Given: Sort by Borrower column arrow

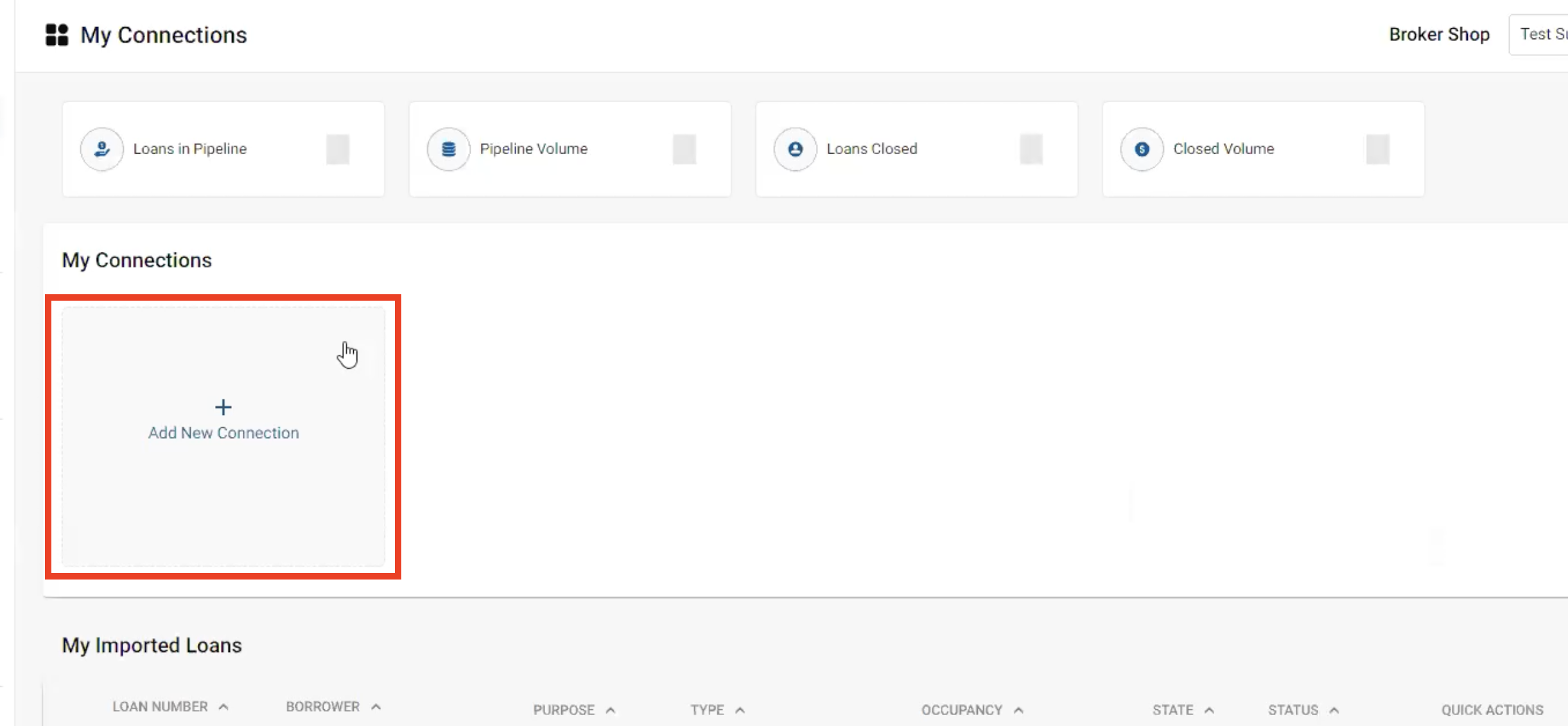Looking at the screenshot, I should click(376, 707).
